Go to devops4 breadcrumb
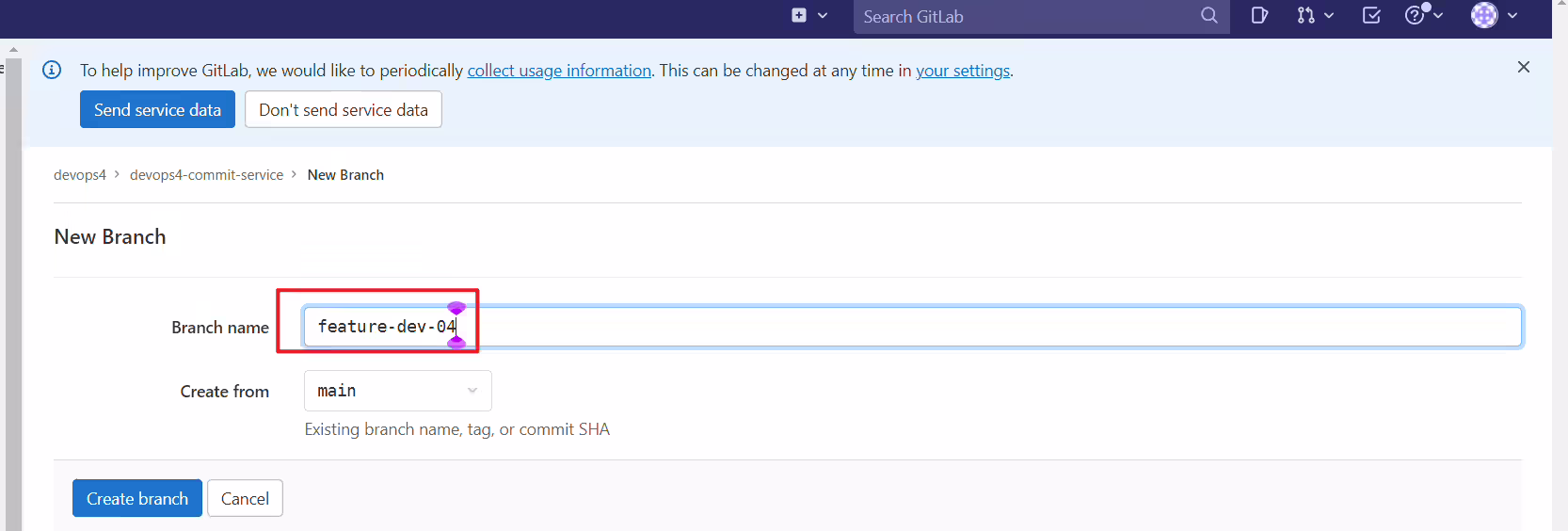 [80, 175]
